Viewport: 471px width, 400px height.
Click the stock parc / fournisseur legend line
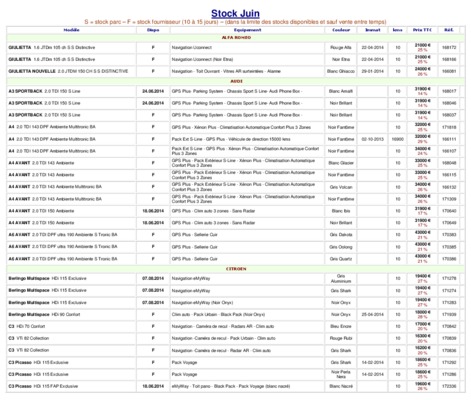pos(235,22)
